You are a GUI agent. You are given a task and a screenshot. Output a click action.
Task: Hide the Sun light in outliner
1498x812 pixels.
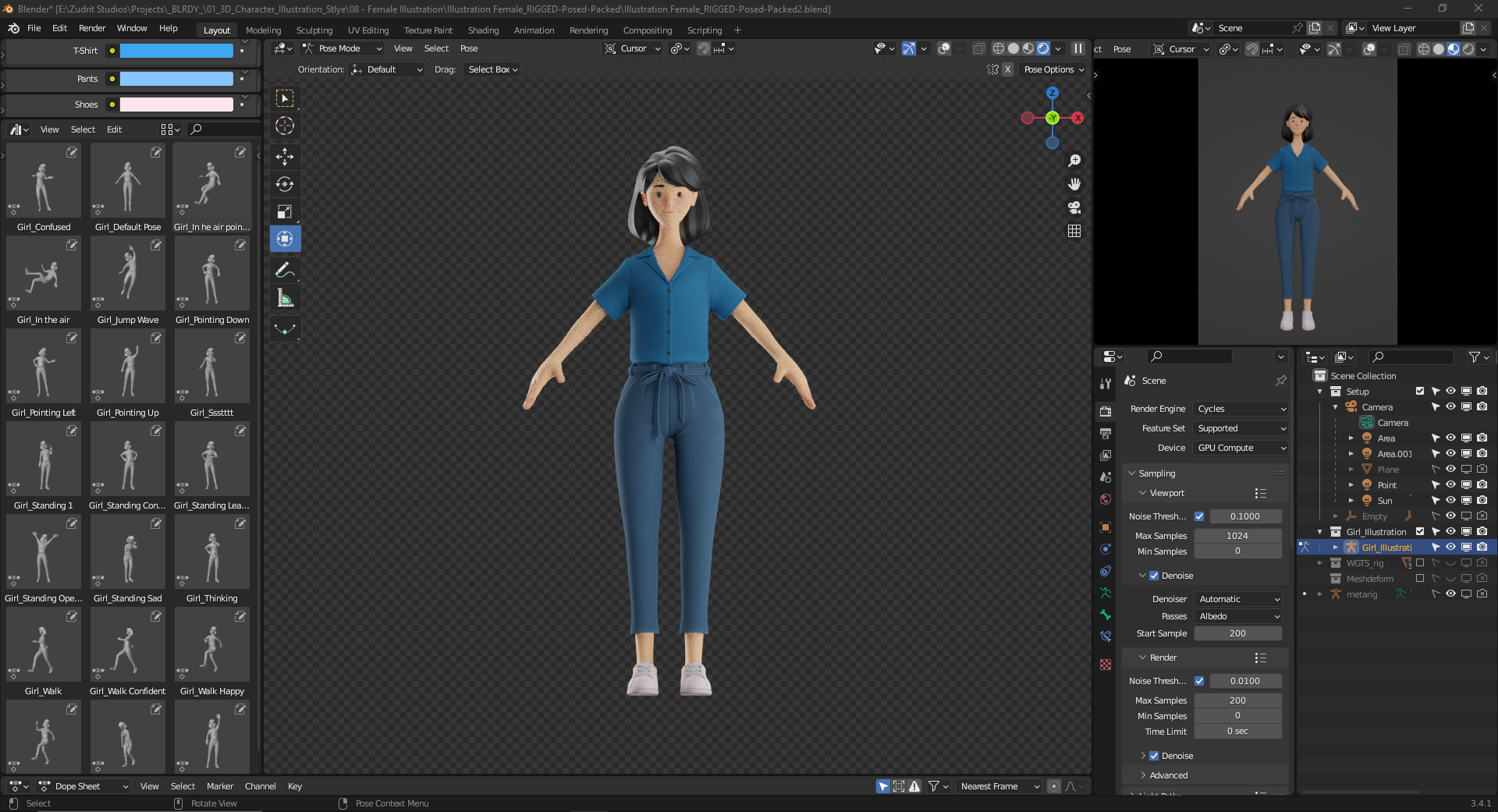point(1450,501)
